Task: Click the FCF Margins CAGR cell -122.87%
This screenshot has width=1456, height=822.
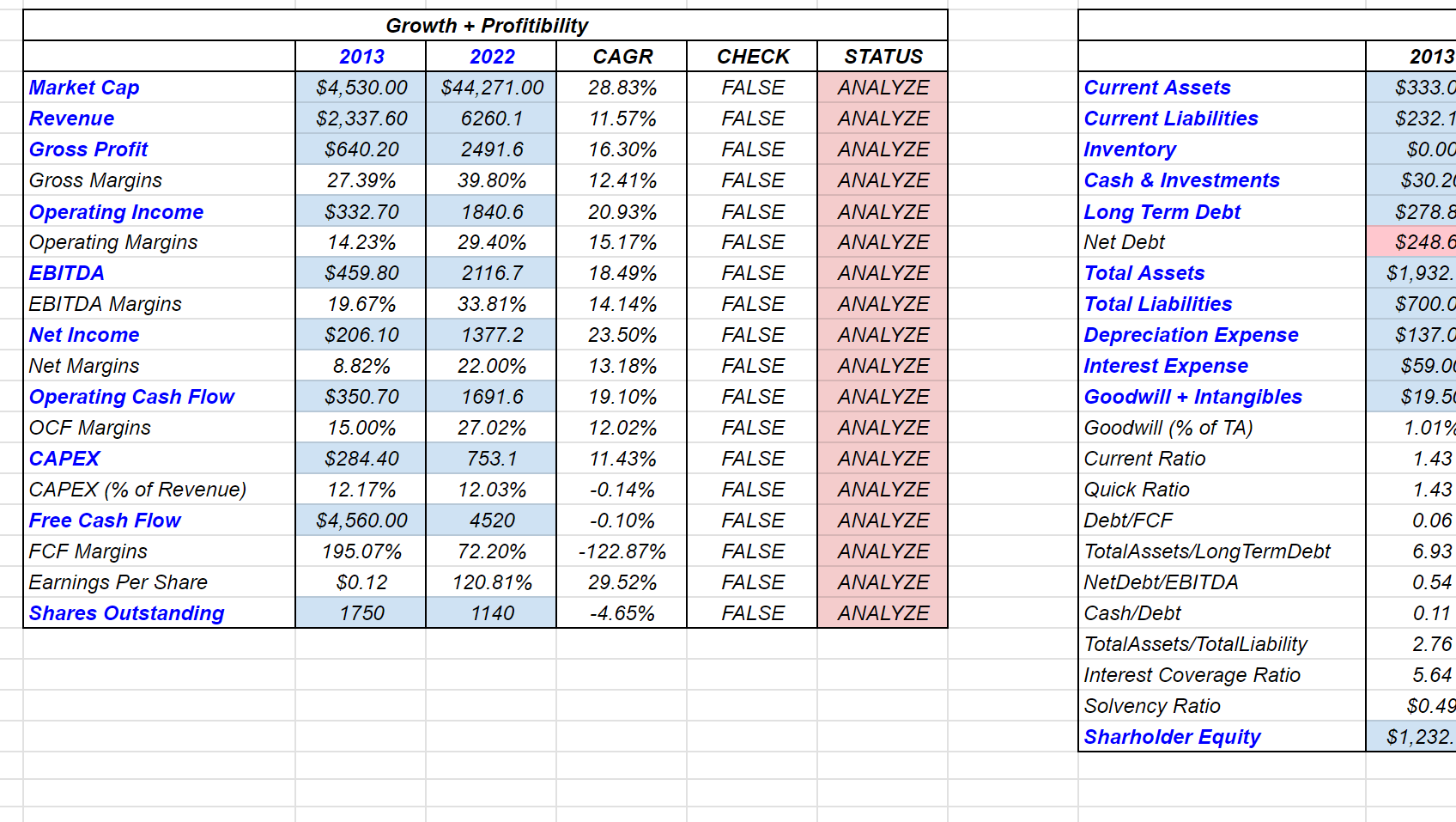Action: pyautogui.click(x=622, y=551)
